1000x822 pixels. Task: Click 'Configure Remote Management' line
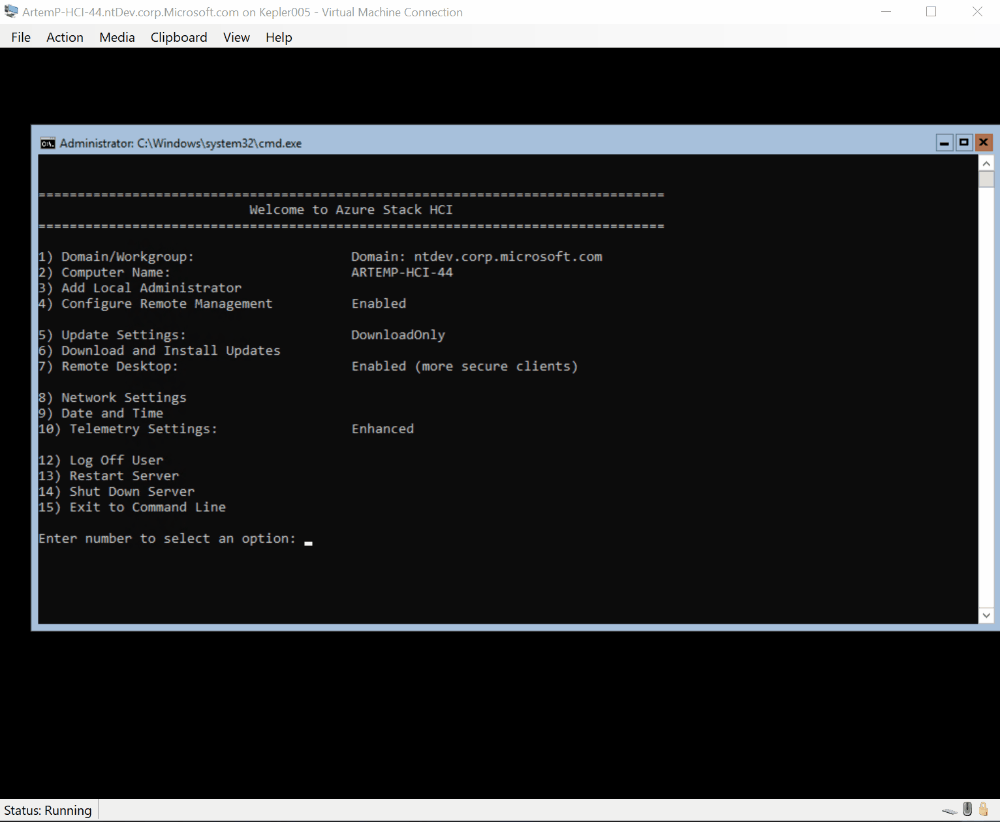[x=155, y=304]
